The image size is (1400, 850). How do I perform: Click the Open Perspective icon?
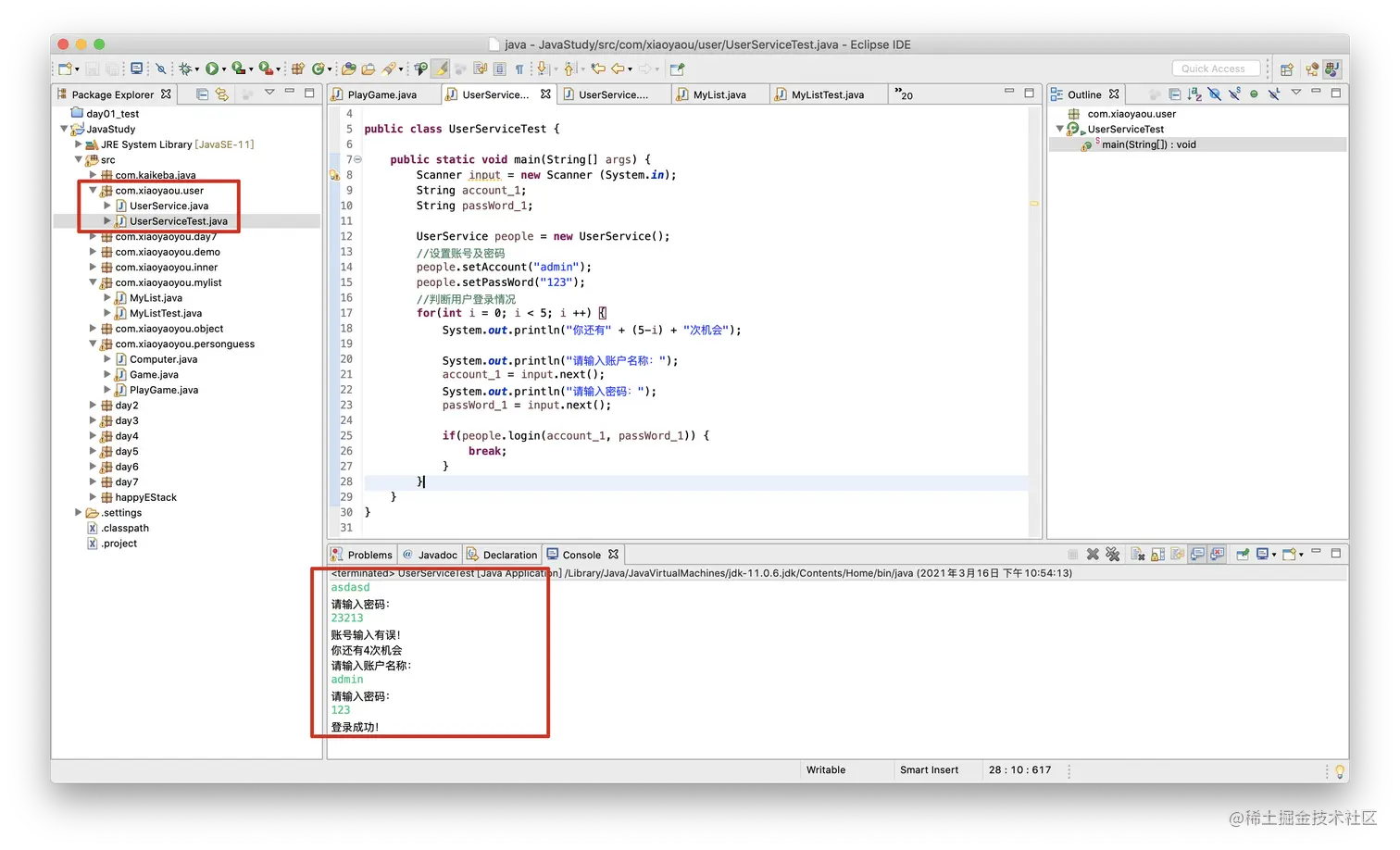pyautogui.click(x=1287, y=69)
